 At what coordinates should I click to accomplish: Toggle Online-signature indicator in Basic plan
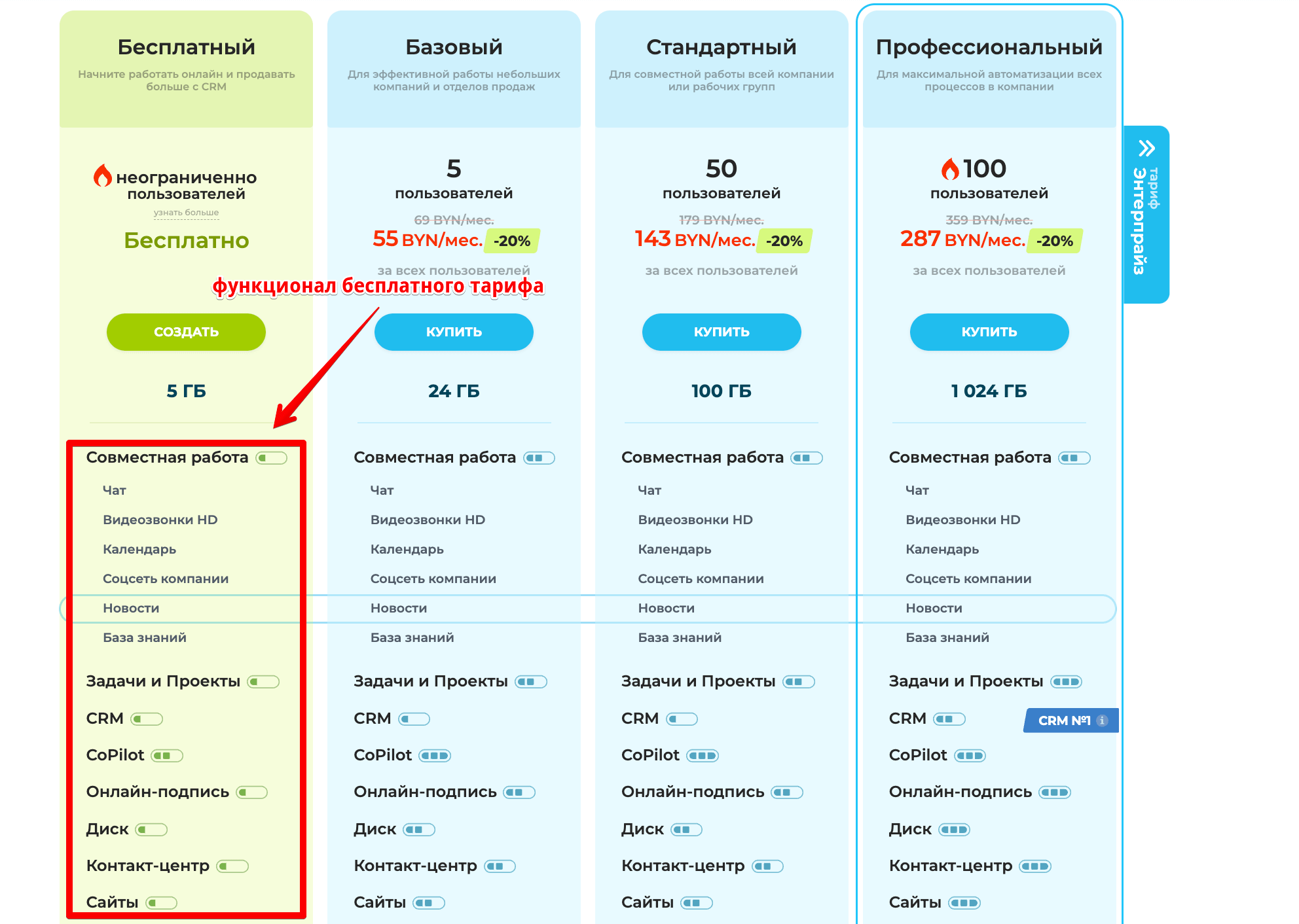pyautogui.click(x=519, y=792)
